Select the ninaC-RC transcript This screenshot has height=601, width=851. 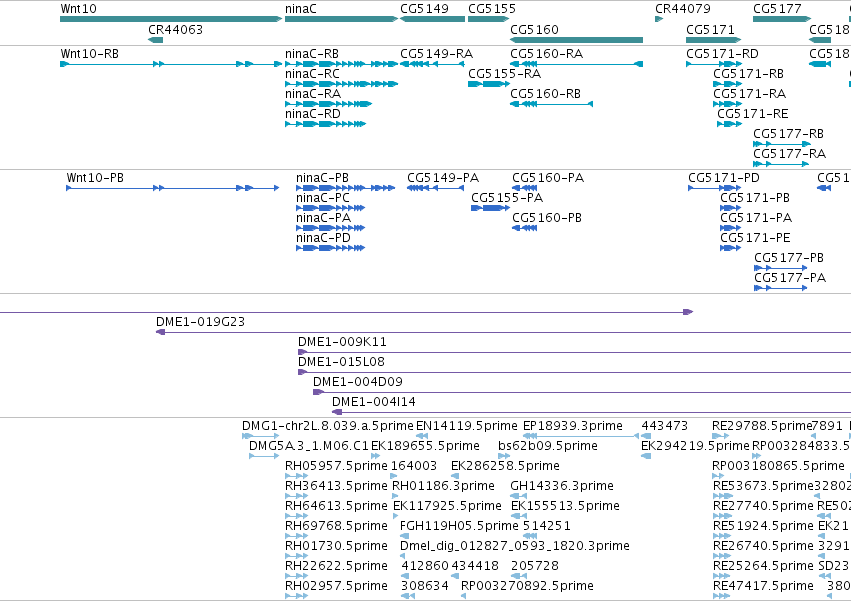341,84
